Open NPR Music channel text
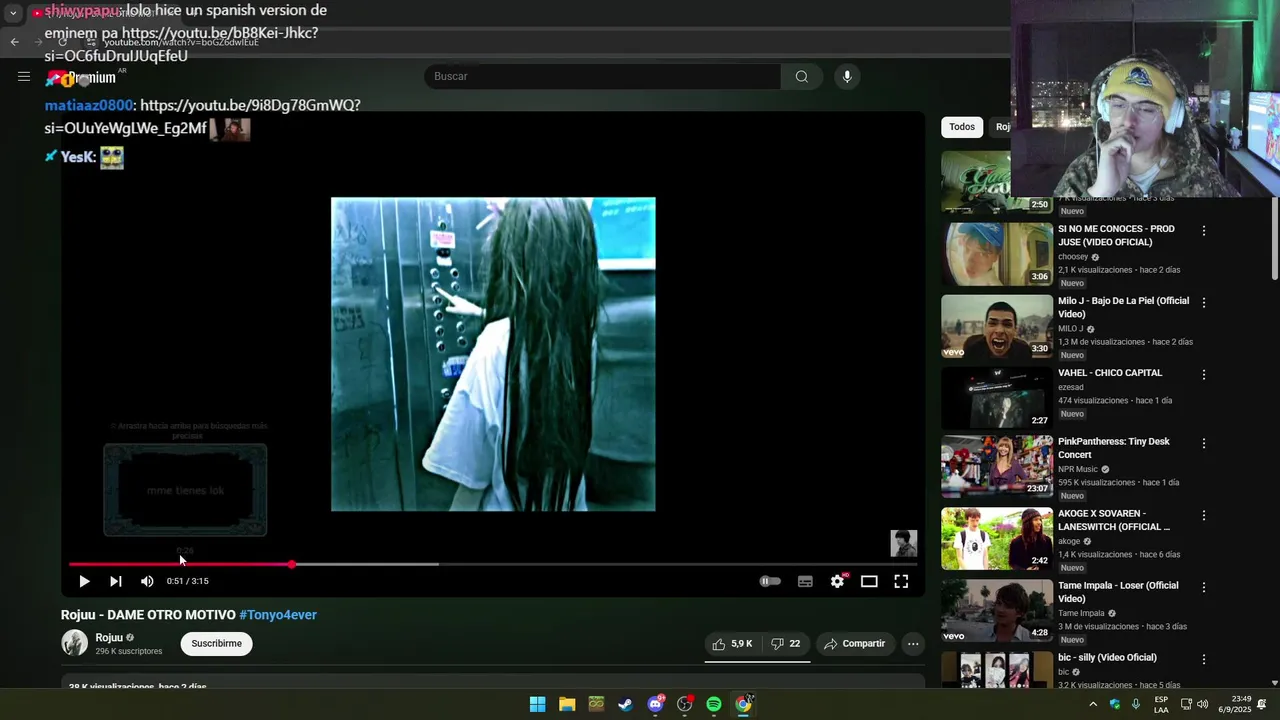Viewport: 1280px width, 720px height. 1078,469
